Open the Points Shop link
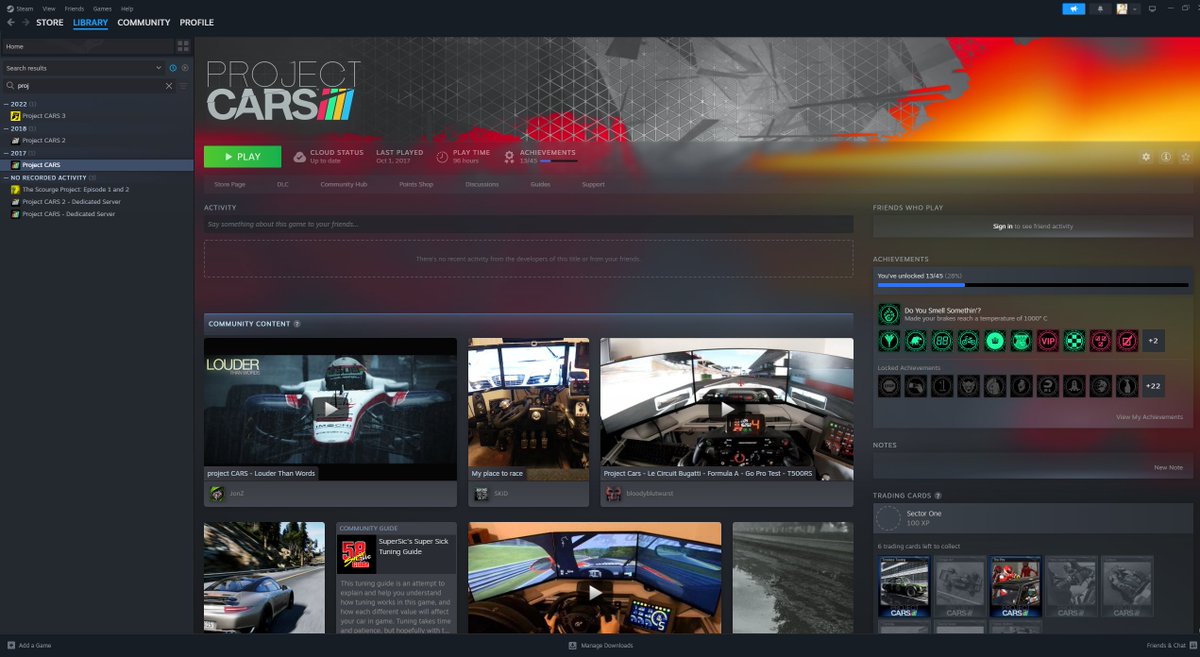1200x657 pixels. click(x=416, y=184)
